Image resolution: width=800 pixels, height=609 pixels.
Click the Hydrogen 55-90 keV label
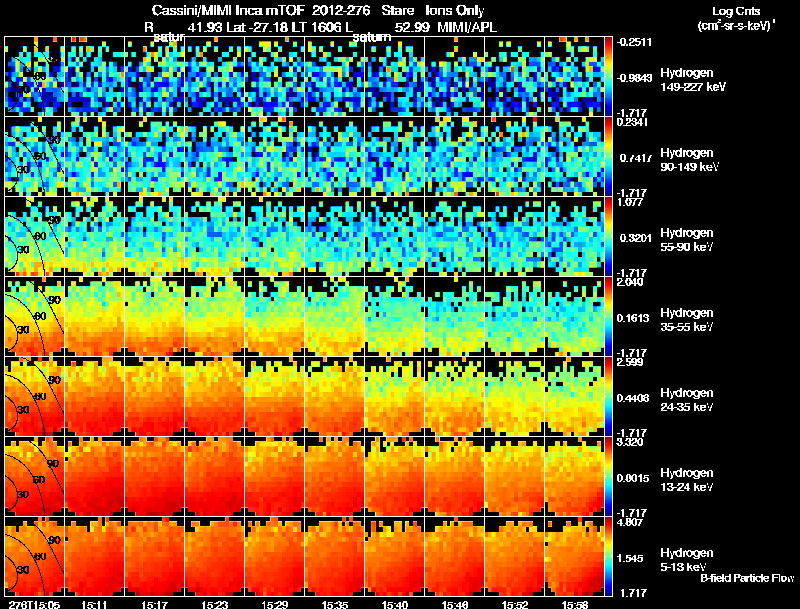click(687, 240)
